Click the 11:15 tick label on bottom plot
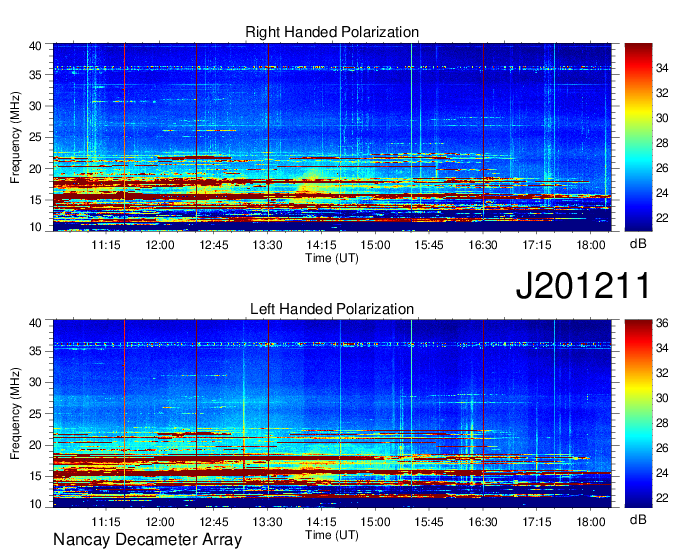 106,522
